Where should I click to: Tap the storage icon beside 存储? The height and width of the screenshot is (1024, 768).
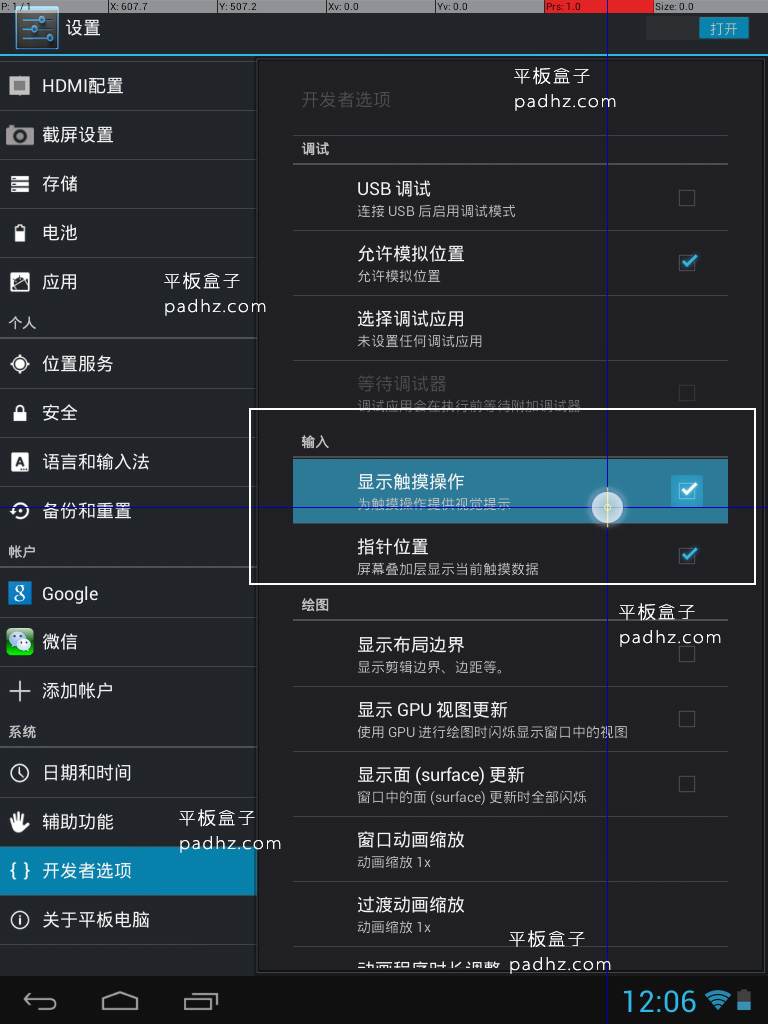[x=20, y=184]
